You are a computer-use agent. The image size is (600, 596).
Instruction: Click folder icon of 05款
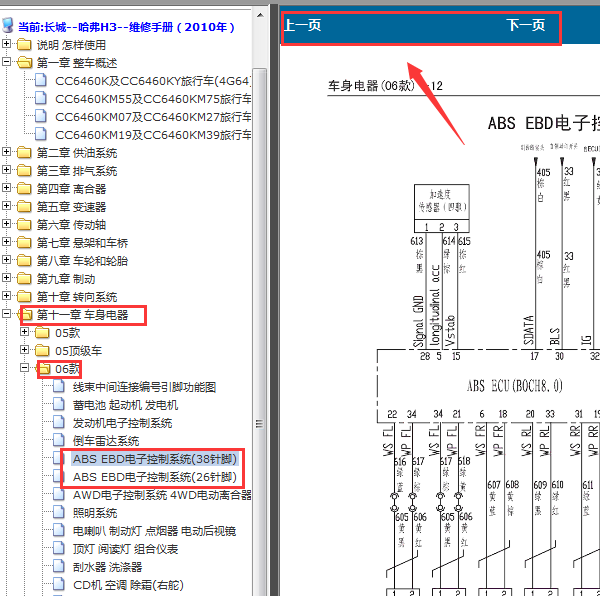click(x=42, y=332)
